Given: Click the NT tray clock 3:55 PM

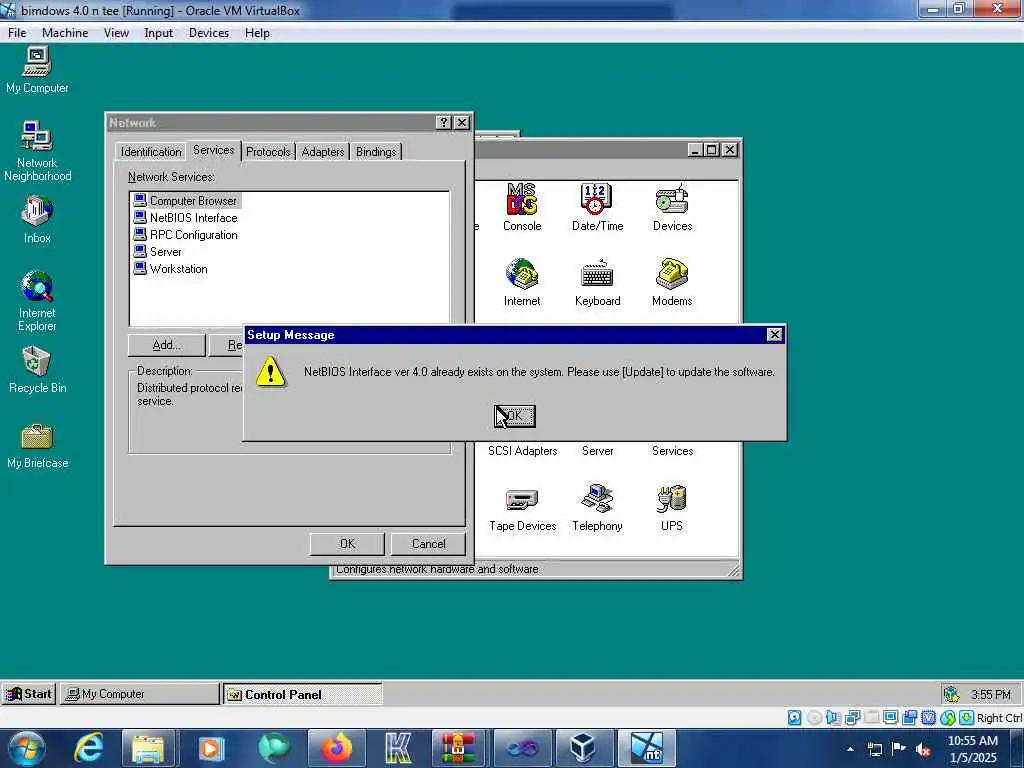Looking at the screenshot, I should point(990,694).
